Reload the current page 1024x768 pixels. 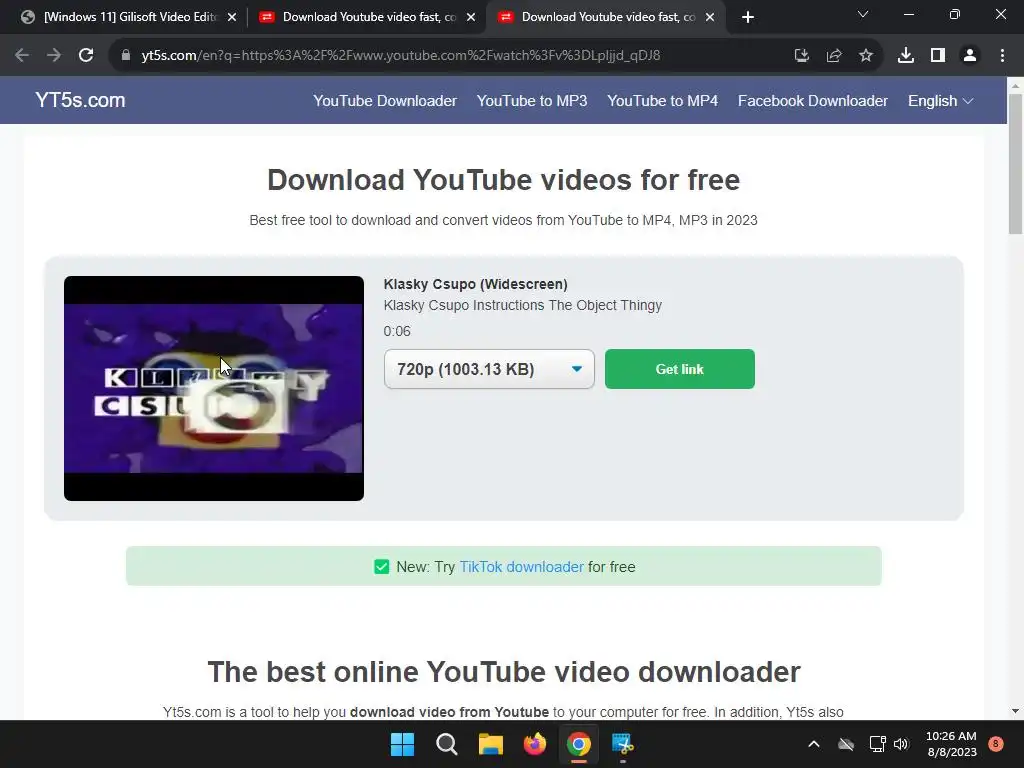86,56
